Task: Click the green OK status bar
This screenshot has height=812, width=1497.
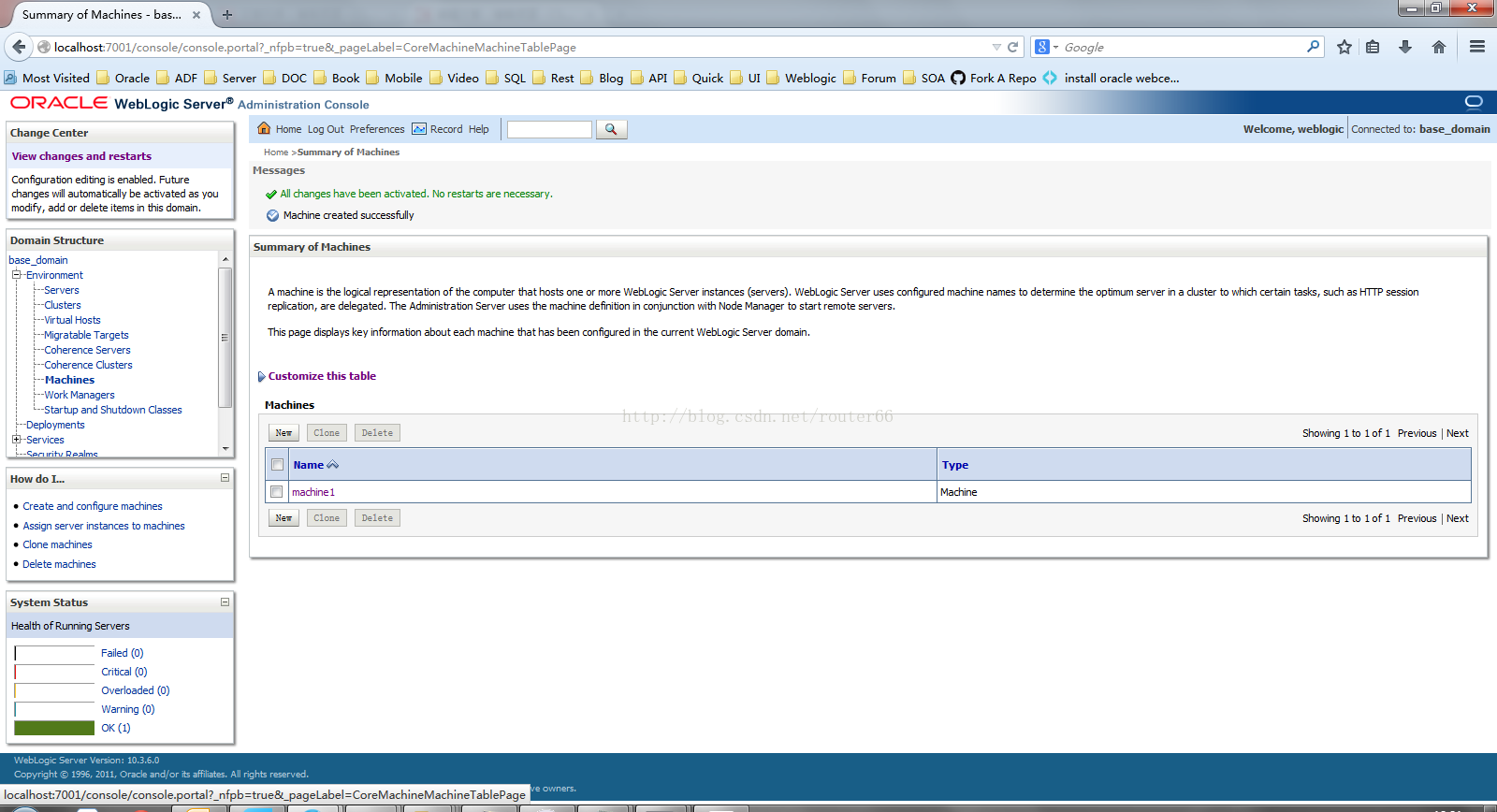Action: click(x=54, y=728)
